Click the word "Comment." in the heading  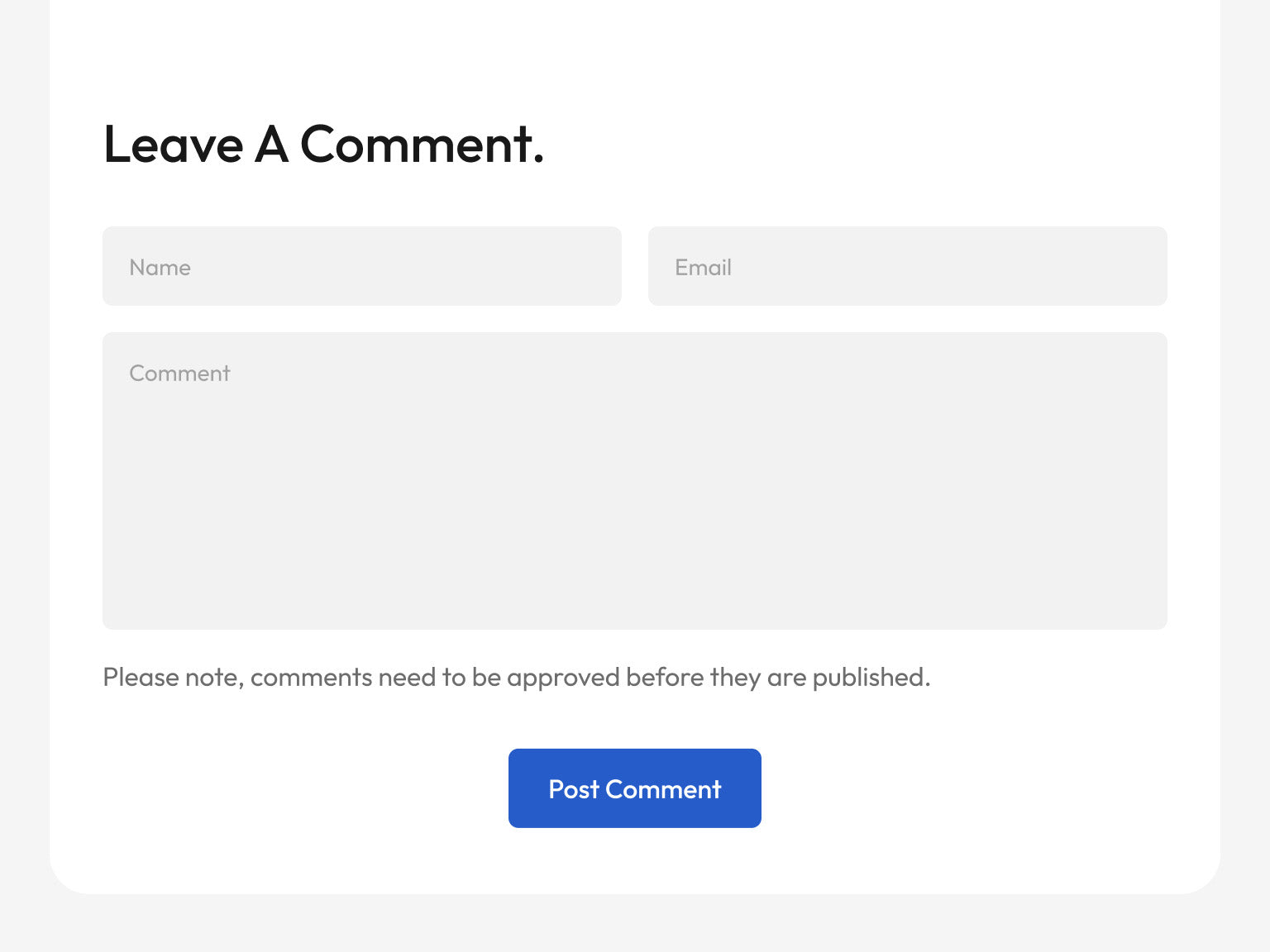pyautogui.click(x=422, y=145)
